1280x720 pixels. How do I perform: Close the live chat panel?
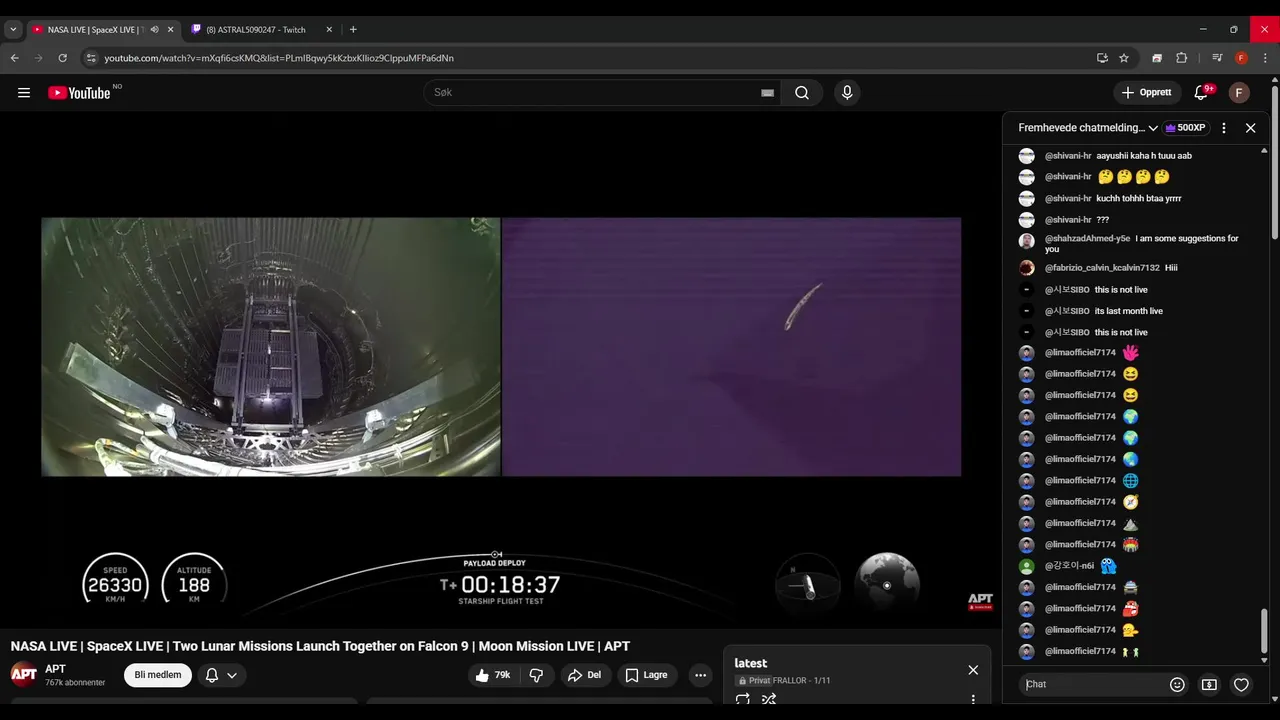click(1250, 128)
